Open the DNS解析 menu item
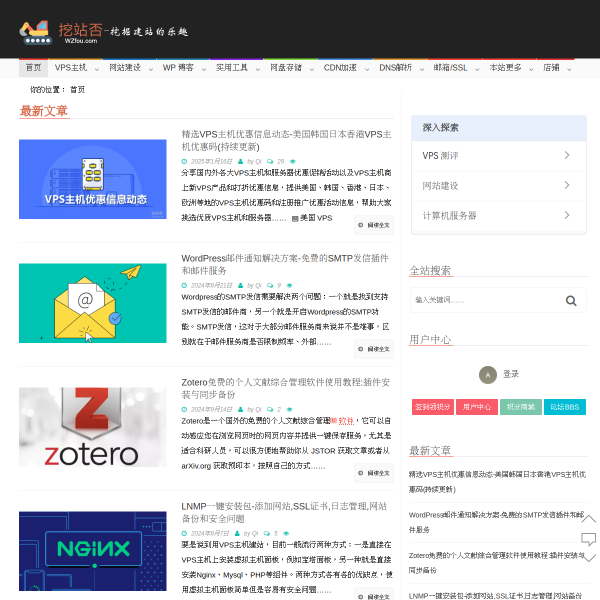The width and height of the screenshot is (600, 600). tap(396, 68)
